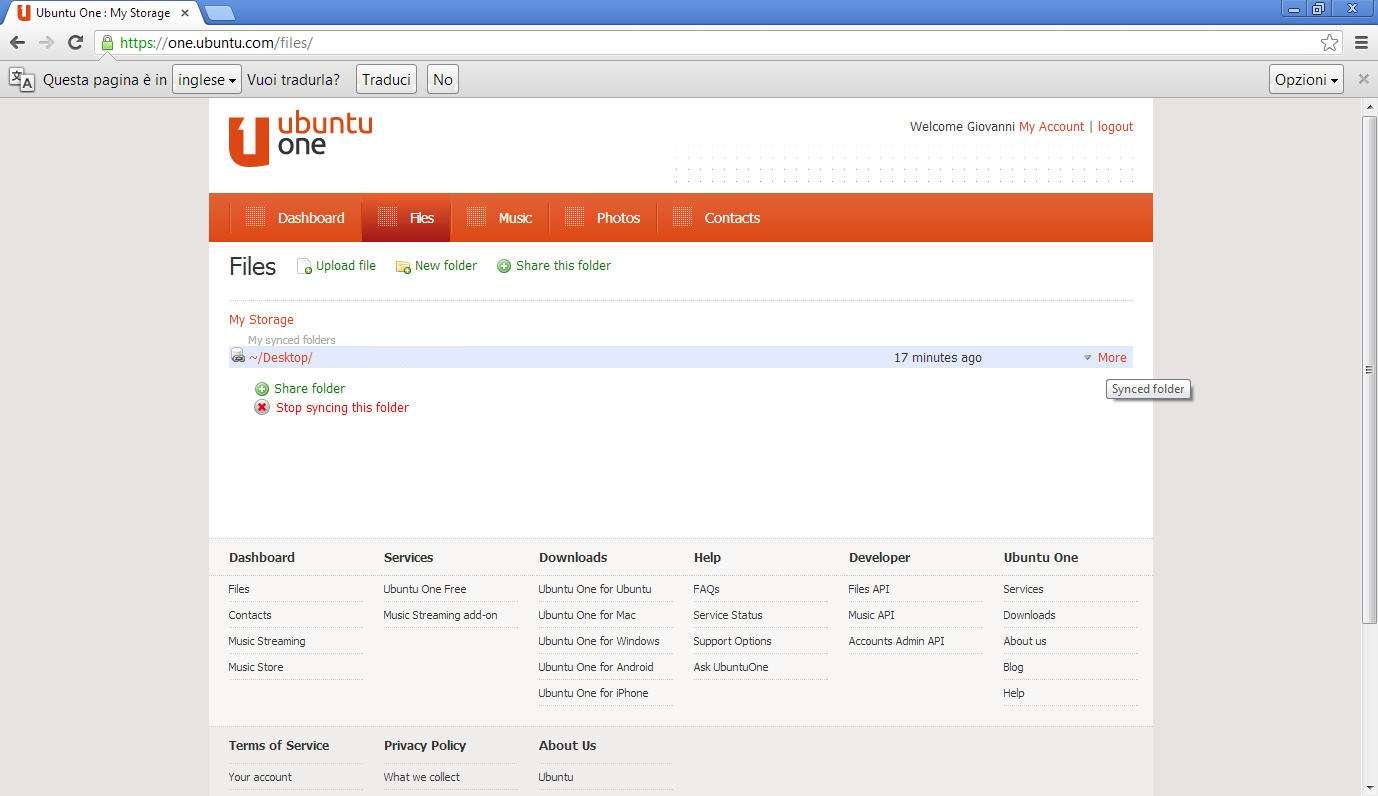Click the logout link

click(x=1115, y=127)
